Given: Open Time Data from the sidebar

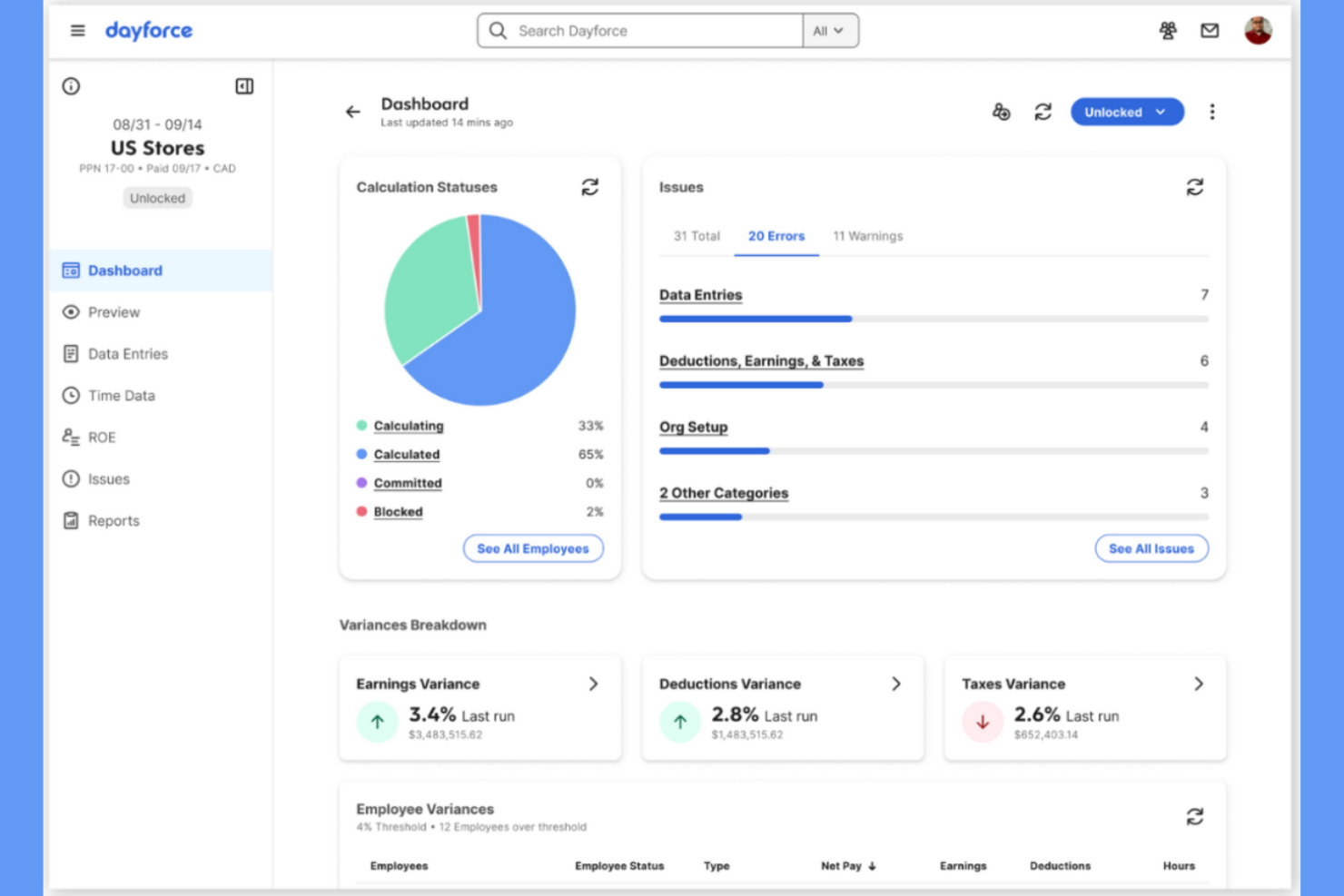Looking at the screenshot, I should tap(121, 395).
